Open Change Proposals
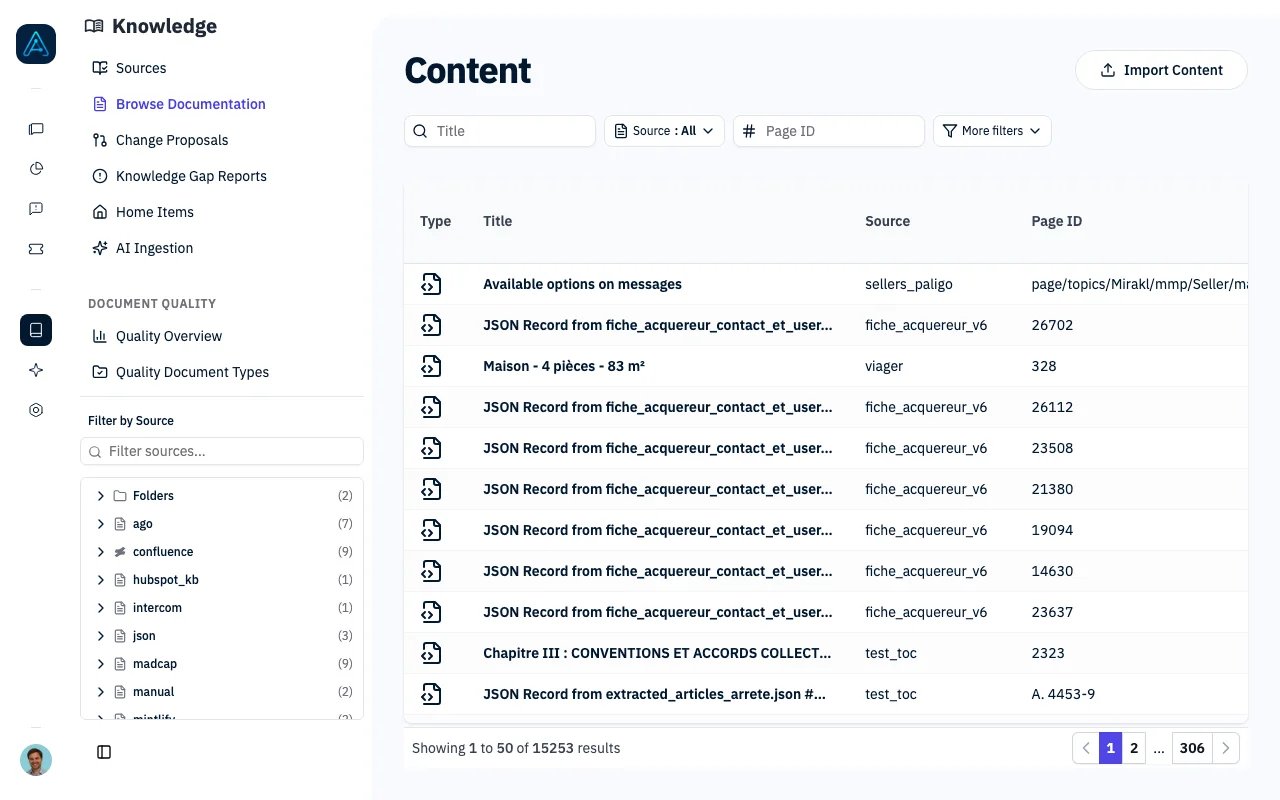The width and height of the screenshot is (1280, 800). coord(172,140)
